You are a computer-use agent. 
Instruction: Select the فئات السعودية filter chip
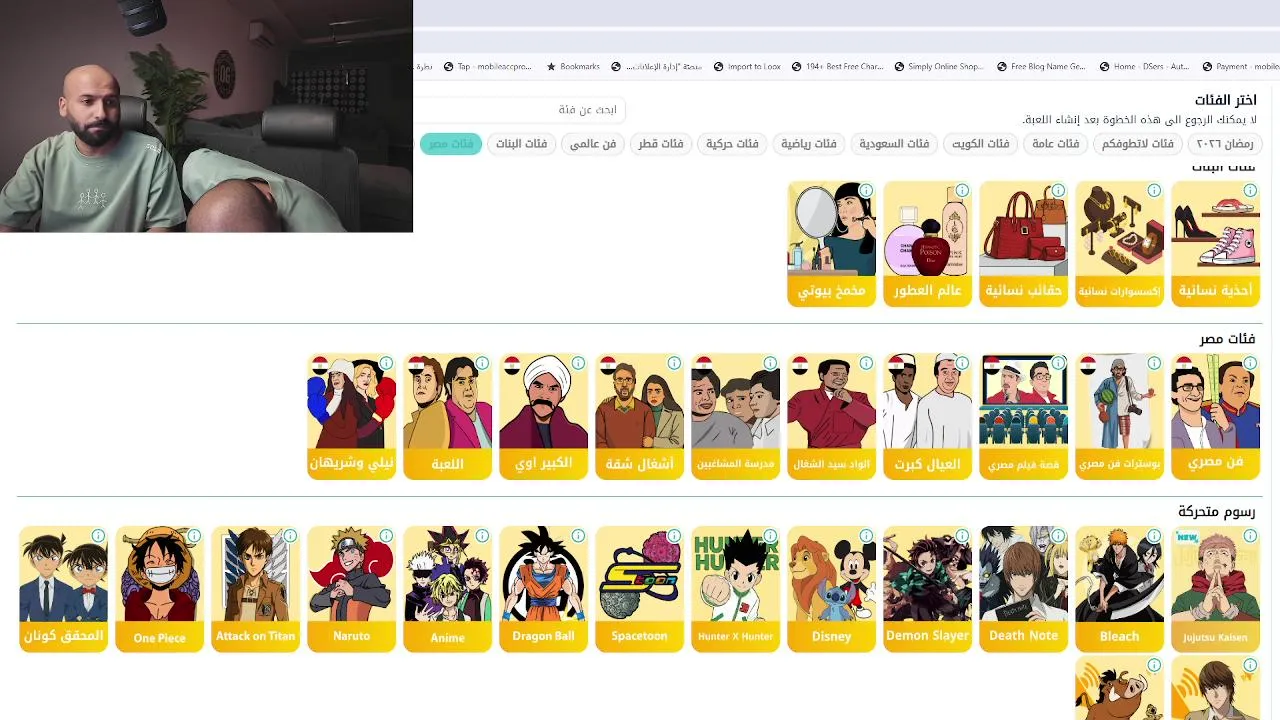894,144
